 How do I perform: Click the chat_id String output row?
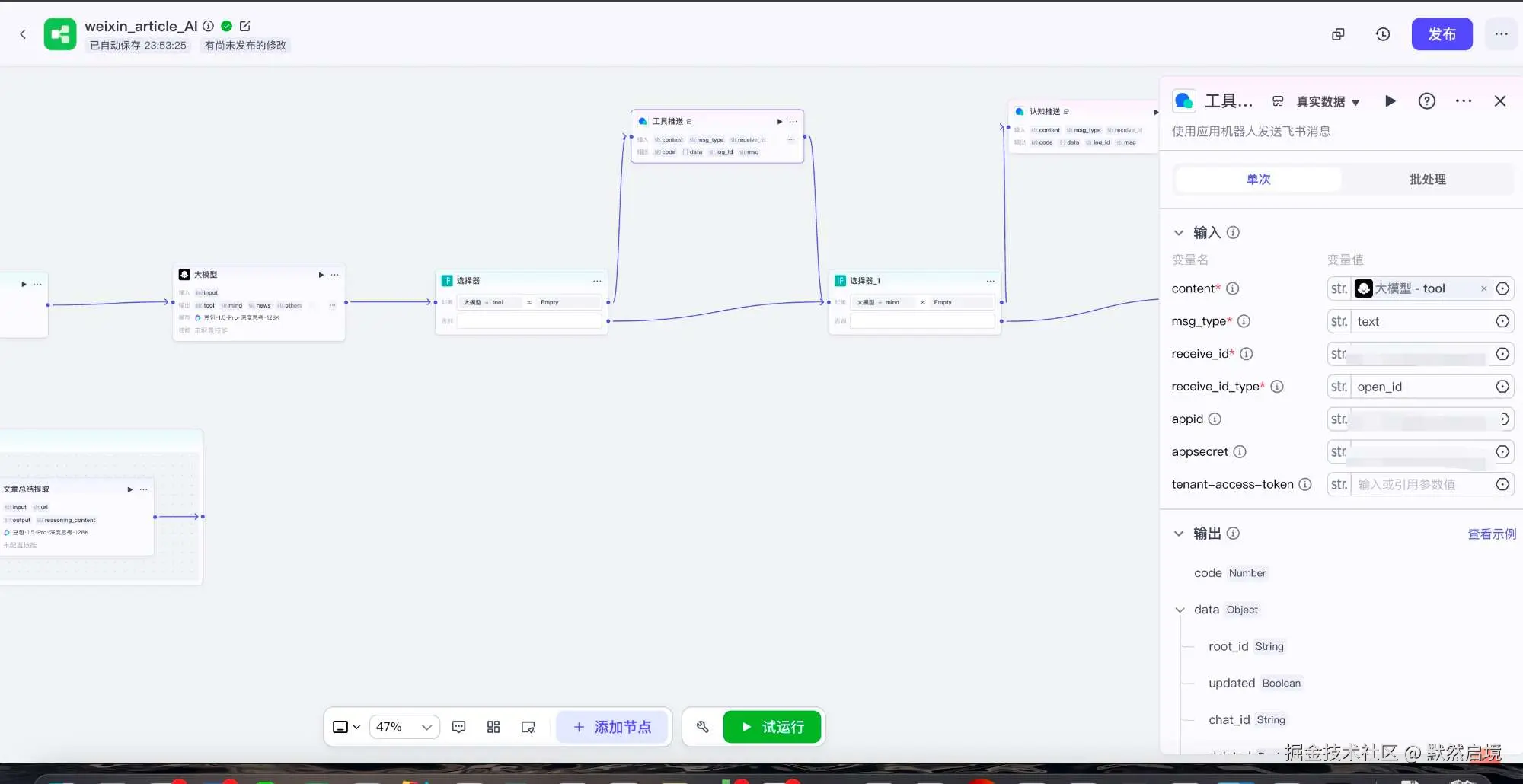click(x=1247, y=719)
